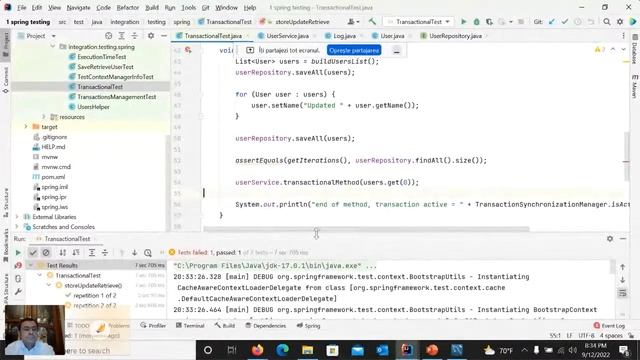Open Profiler tool window
The image size is (640, 360).
[x=153, y=326]
